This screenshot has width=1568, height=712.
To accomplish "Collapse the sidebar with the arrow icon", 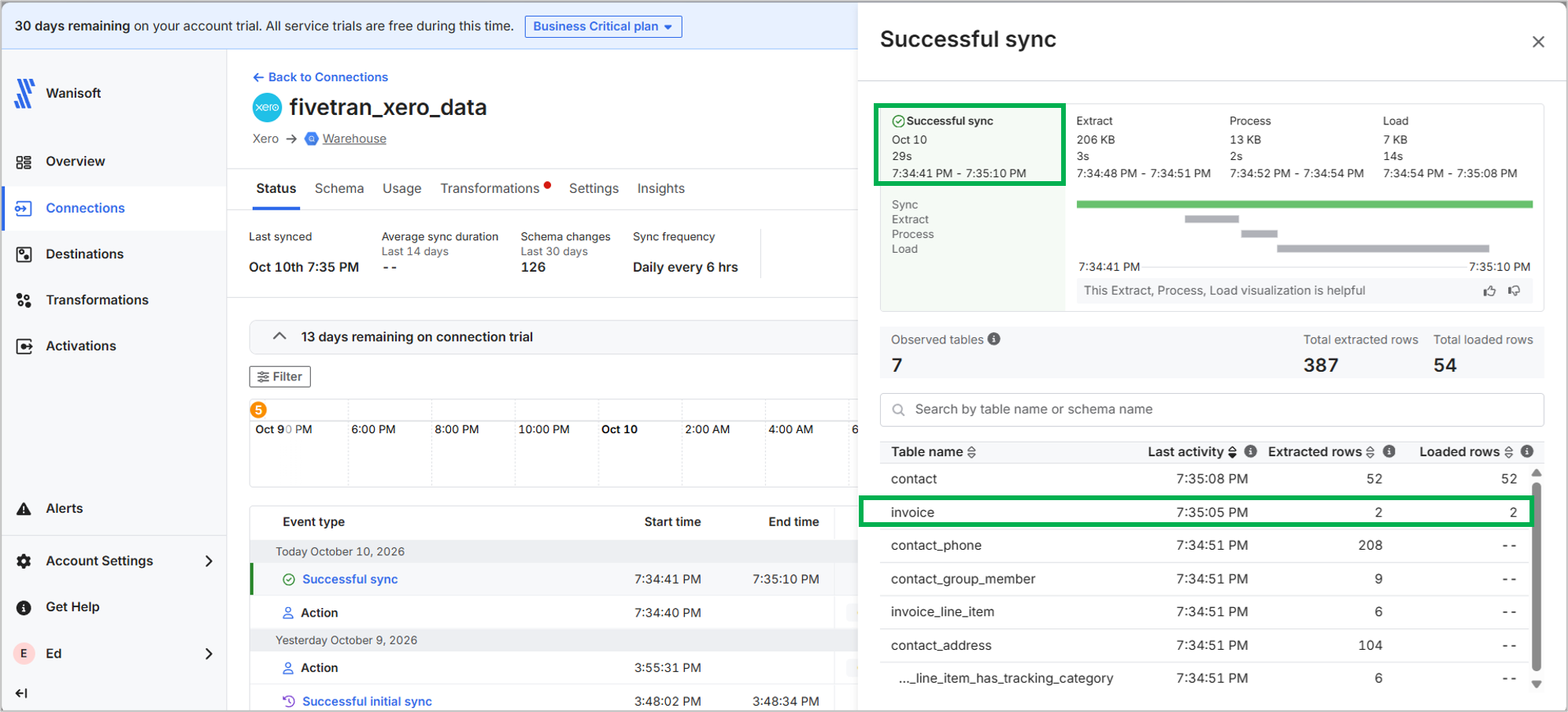I will 21,693.
